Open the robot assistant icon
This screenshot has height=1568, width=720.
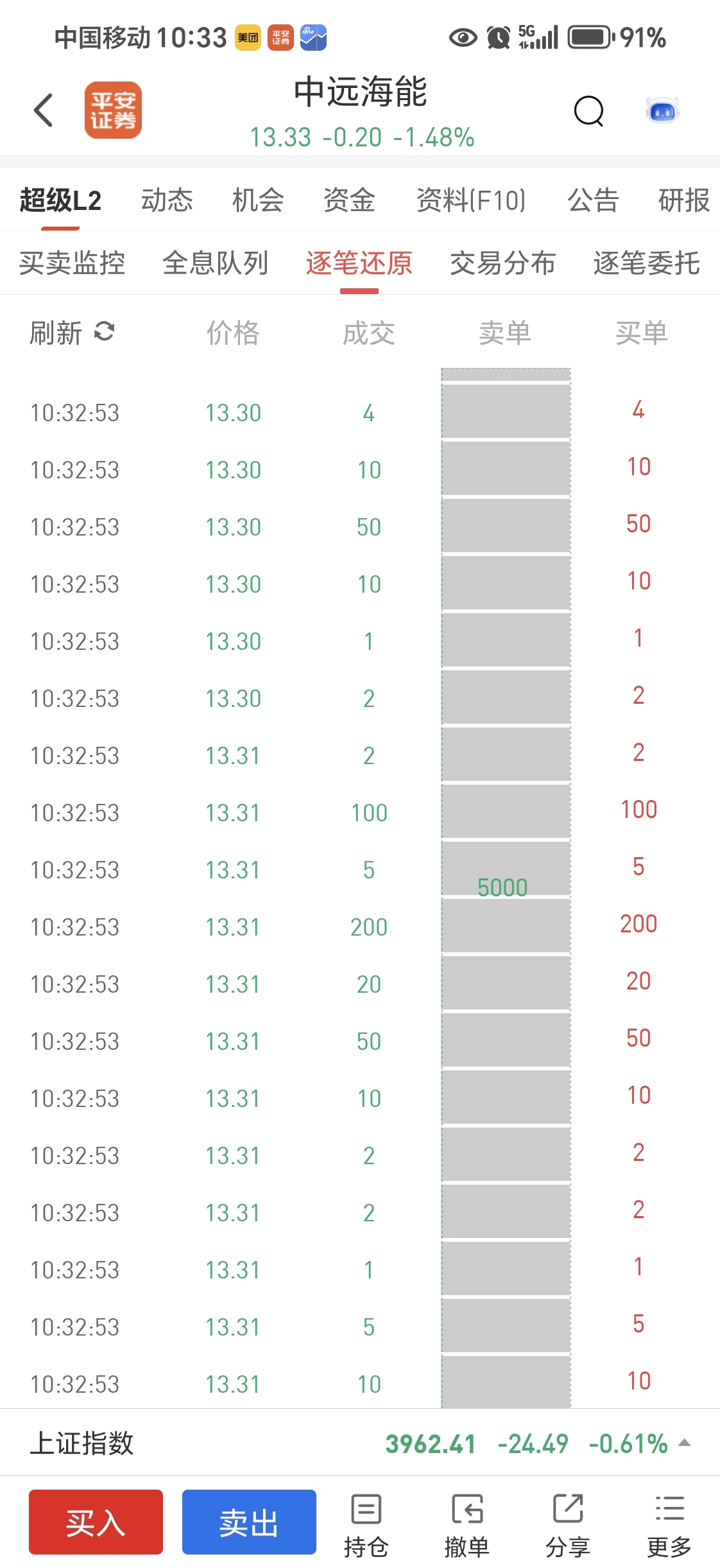tap(662, 111)
